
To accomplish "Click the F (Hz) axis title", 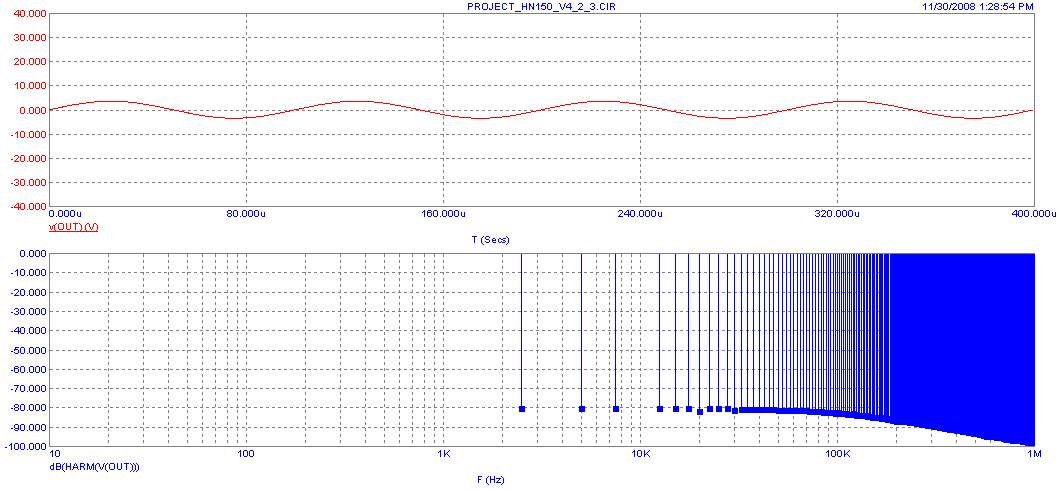I will click(491, 479).
